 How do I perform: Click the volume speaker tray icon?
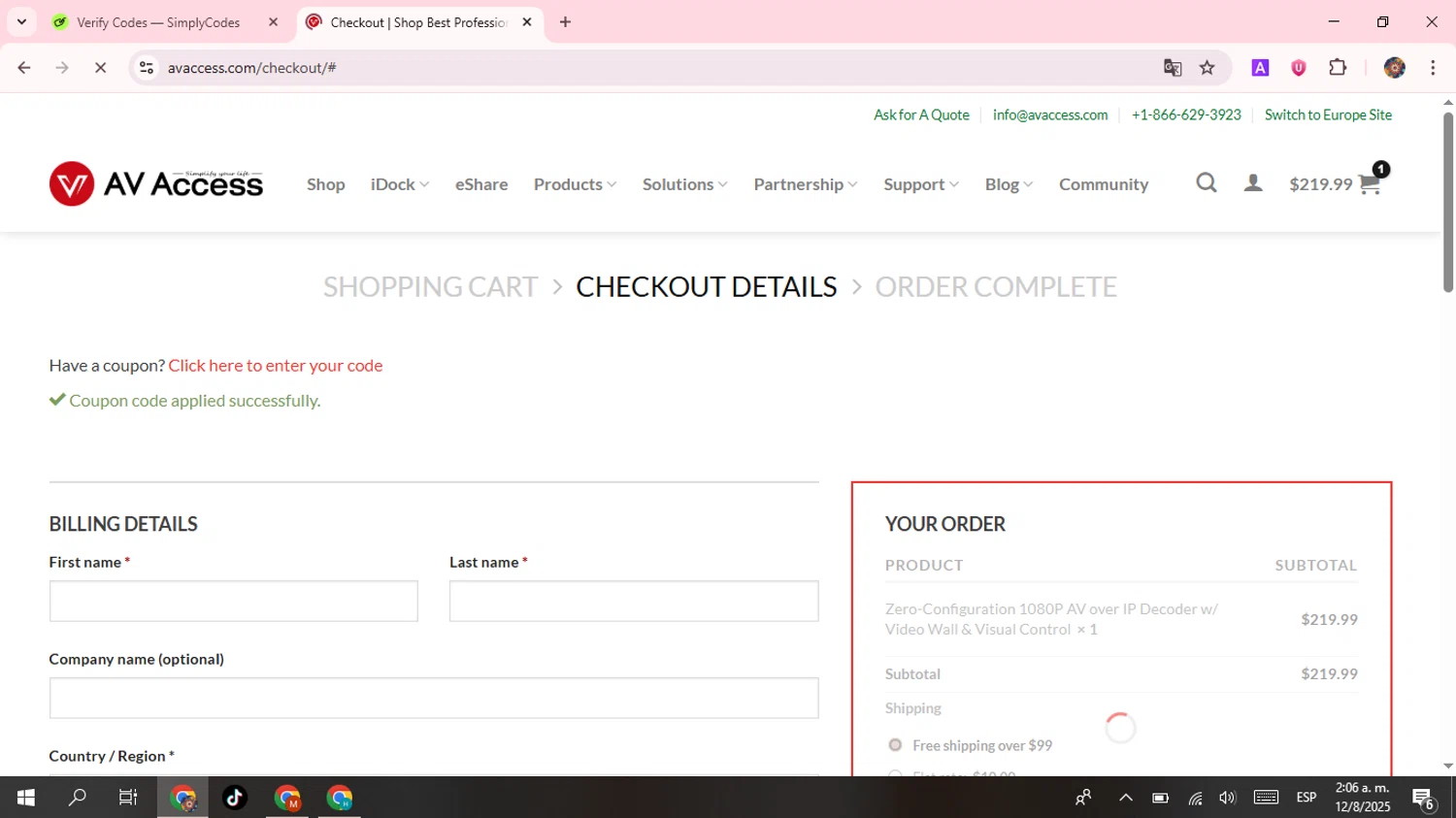[x=1228, y=798]
